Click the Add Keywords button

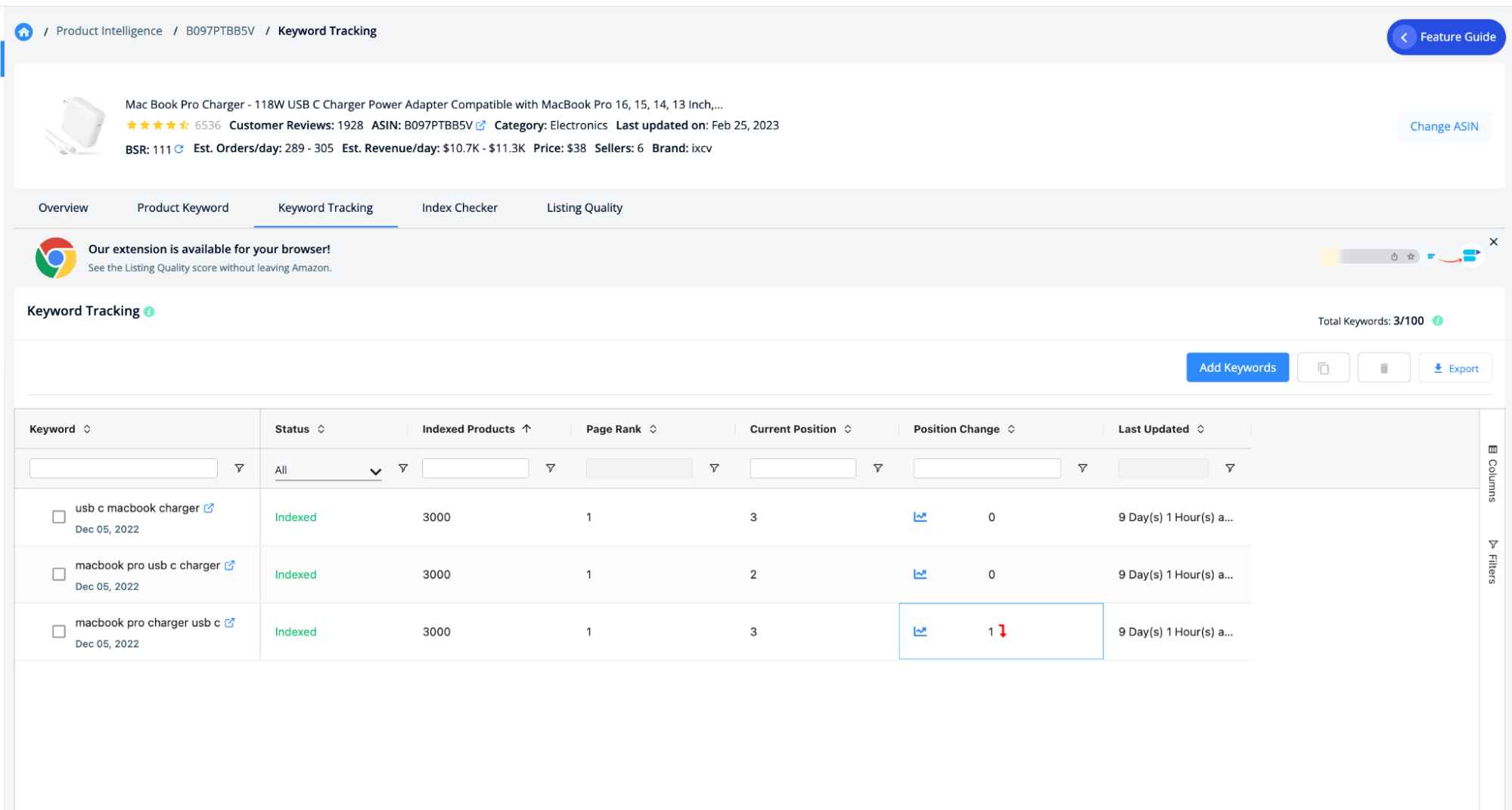[1237, 368]
